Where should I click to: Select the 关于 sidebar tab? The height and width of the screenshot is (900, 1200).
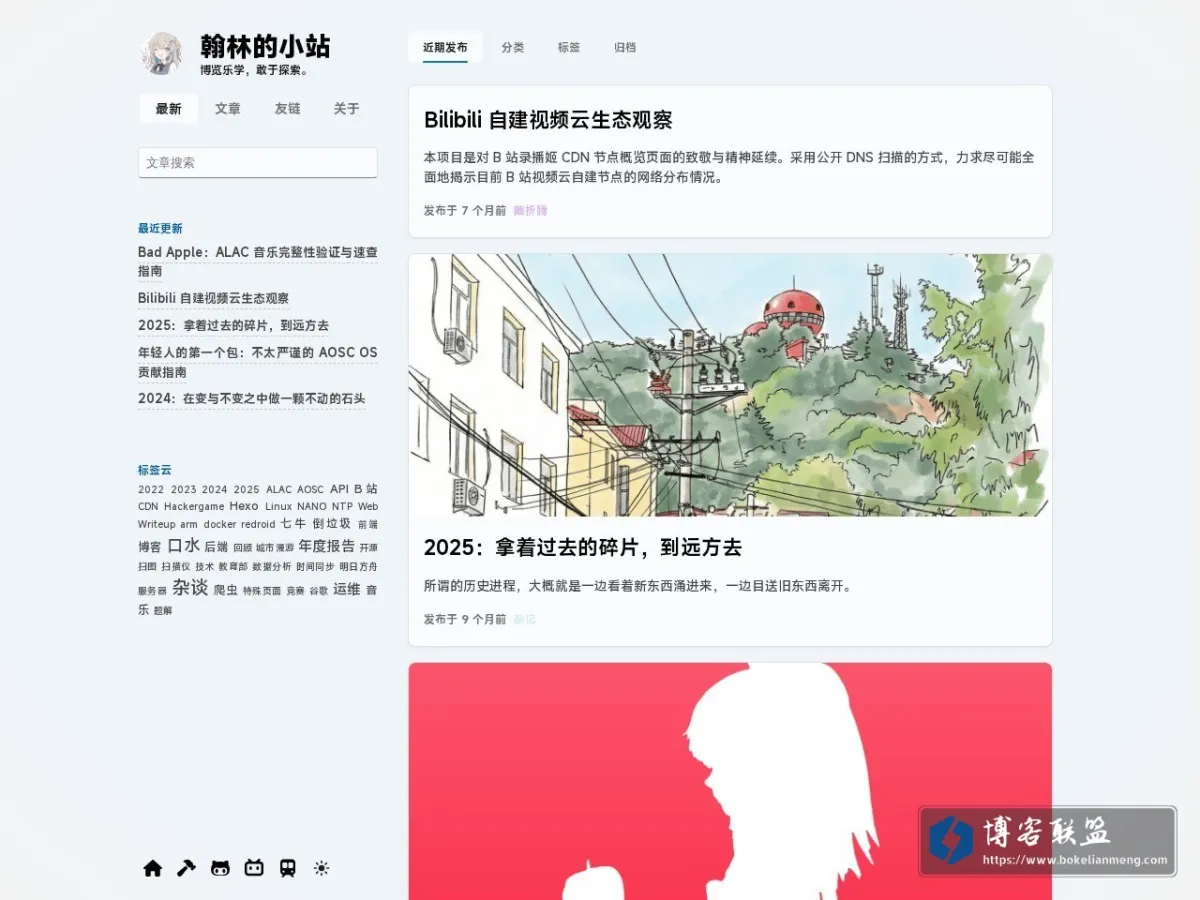tap(346, 109)
